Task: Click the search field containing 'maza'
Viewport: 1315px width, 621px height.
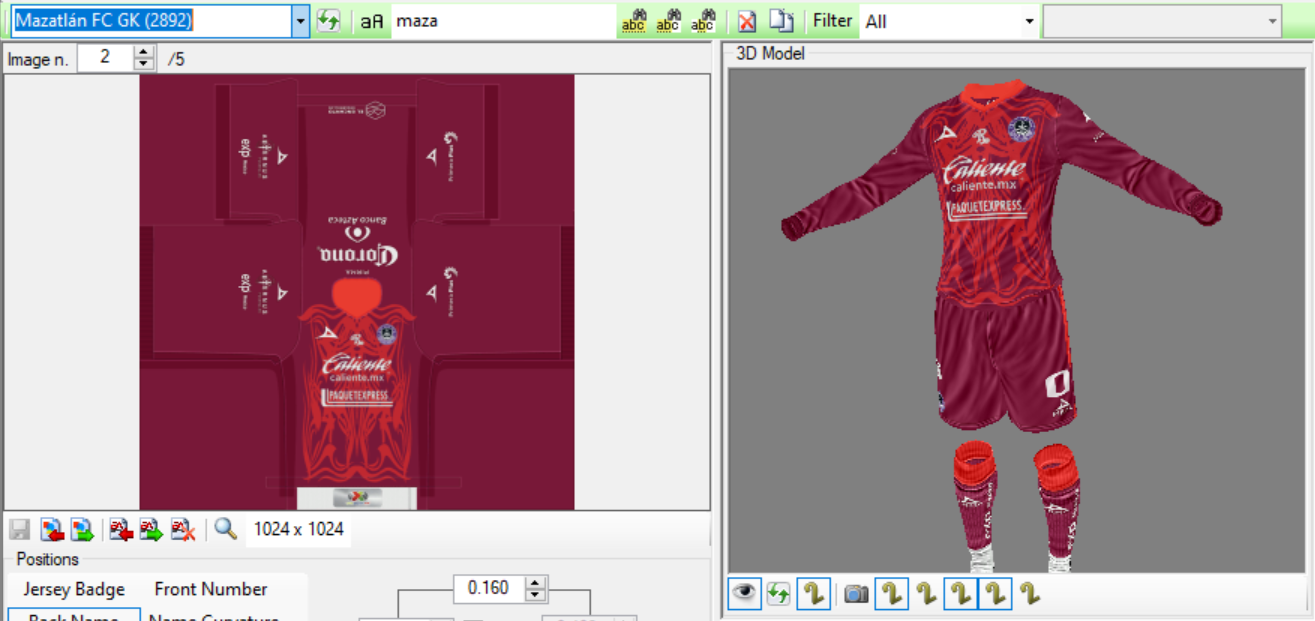Action: tap(503, 21)
